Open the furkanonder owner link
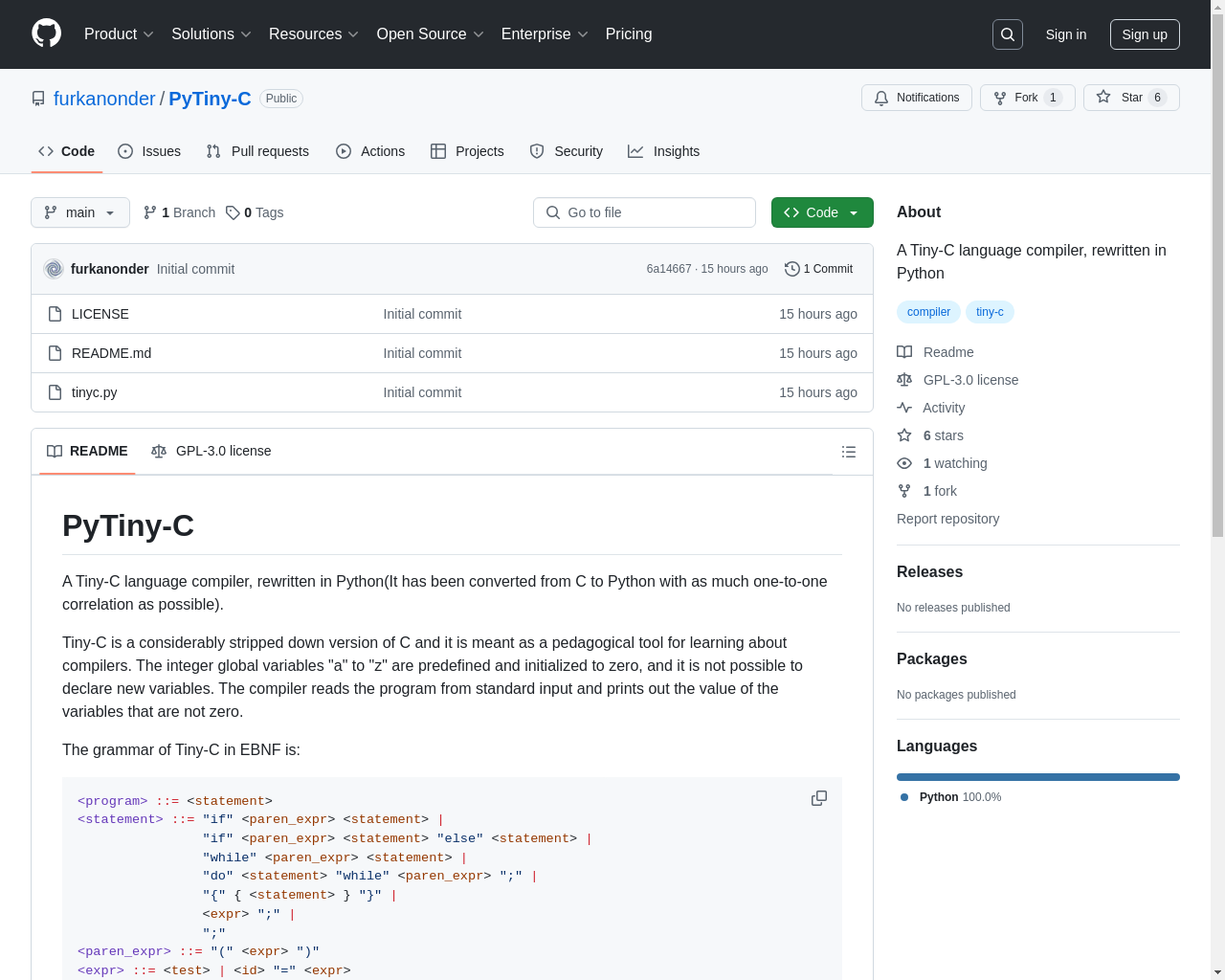Viewport: 1225px width, 980px height. pyautogui.click(x=104, y=99)
